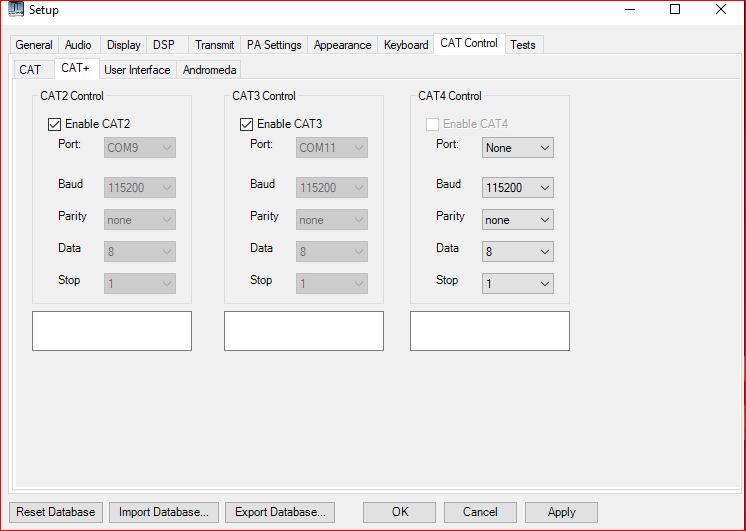The height and width of the screenshot is (531, 746).
Task: Toggle the Enable CAT3 checkbox
Action: click(246, 124)
